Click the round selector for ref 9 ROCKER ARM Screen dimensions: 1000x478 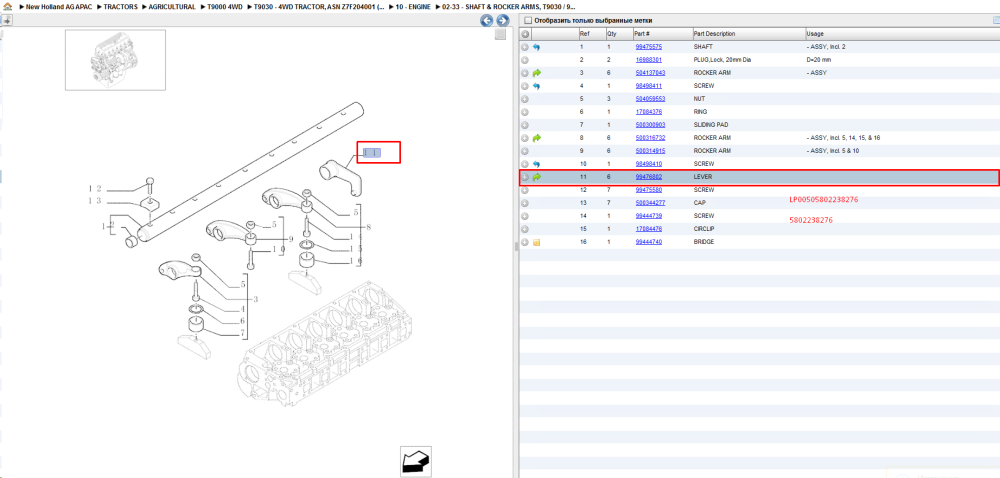pos(525,151)
